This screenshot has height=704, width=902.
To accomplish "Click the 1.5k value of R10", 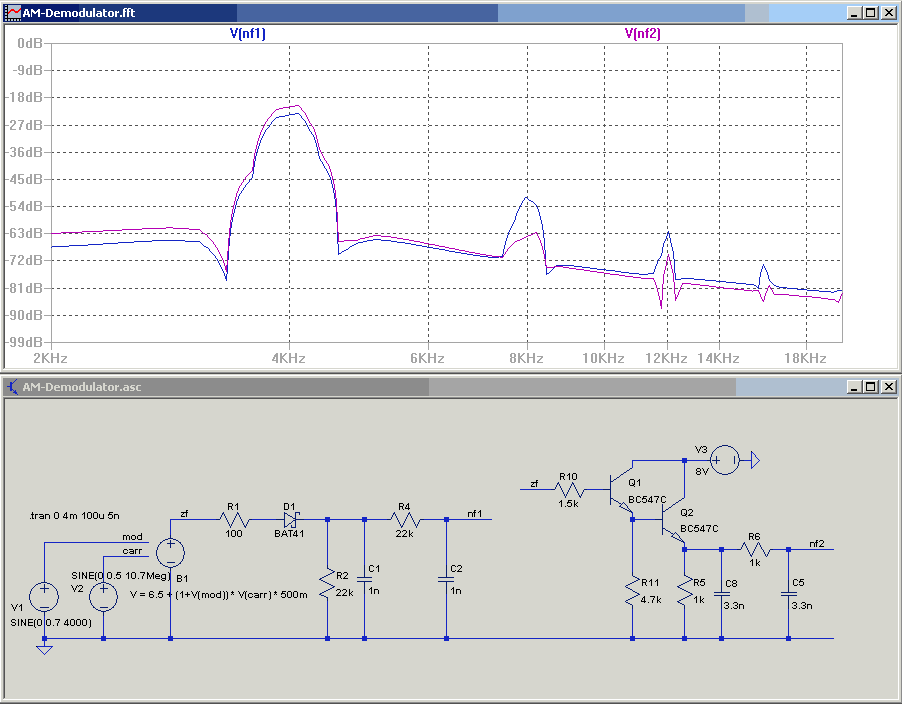I will coord(568,504).
